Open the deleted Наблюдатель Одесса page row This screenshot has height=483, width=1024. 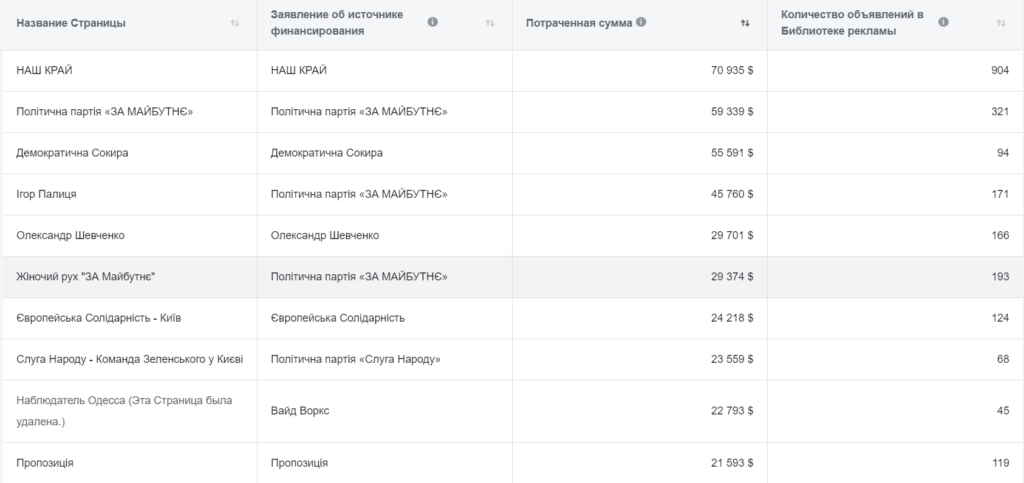[124, 411]
